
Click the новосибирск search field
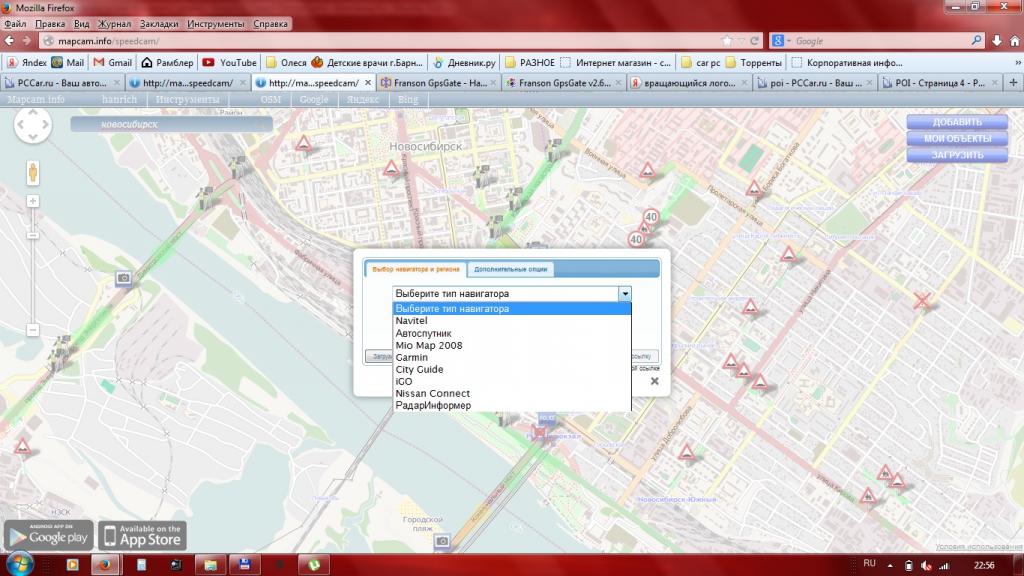click(x=170, y=124)
